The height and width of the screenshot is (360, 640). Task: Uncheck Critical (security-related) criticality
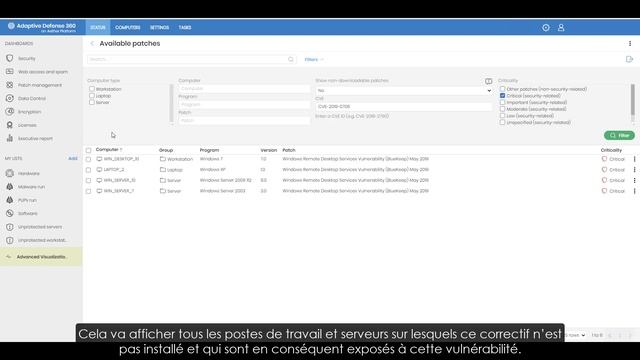tap(502, 96)
